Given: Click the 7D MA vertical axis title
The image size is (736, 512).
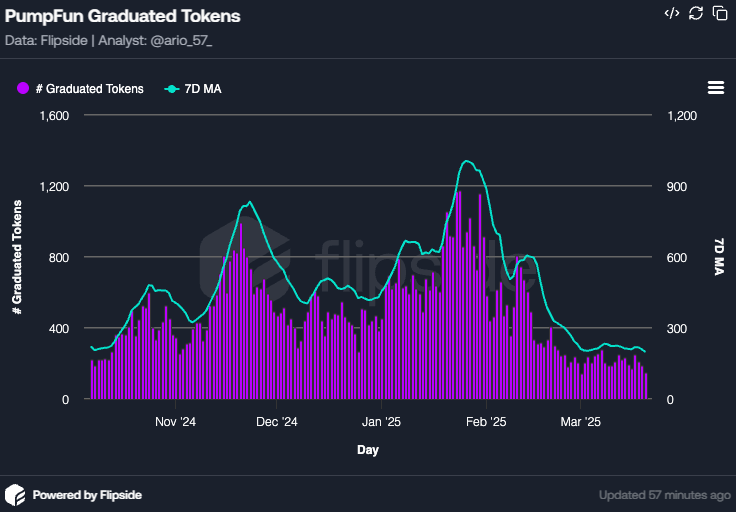Looking at the screenshot, I should coord(719,256).
